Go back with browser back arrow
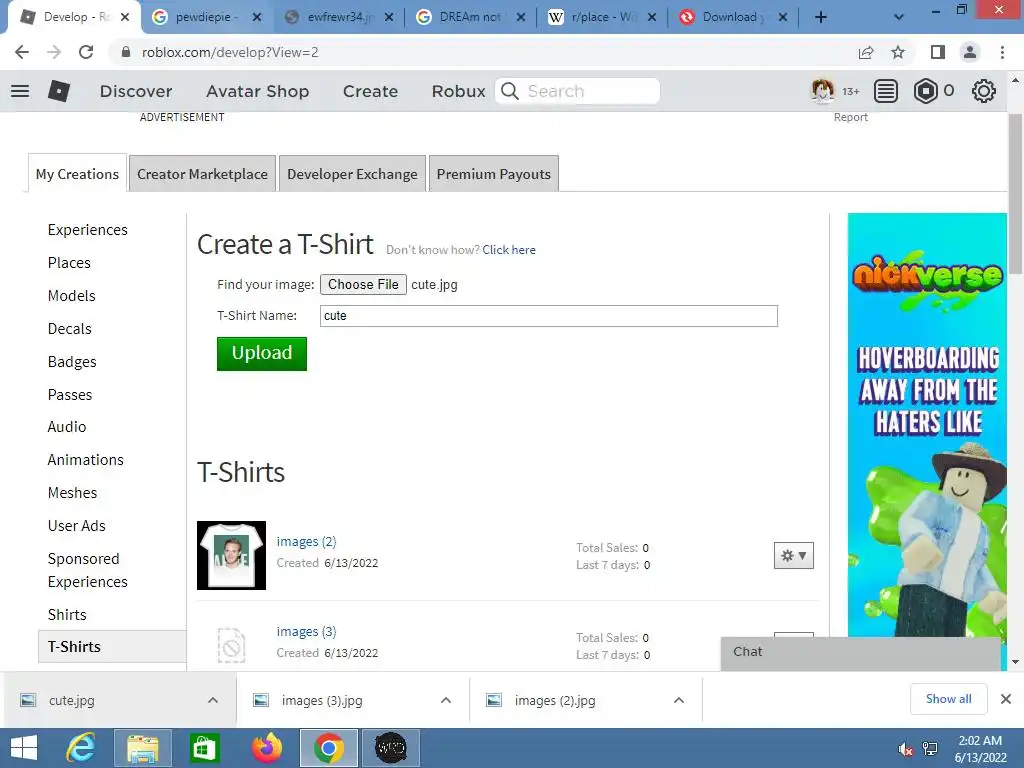Image resolution: width=1024 pixels, height=768 pixels. pos(22,52)
